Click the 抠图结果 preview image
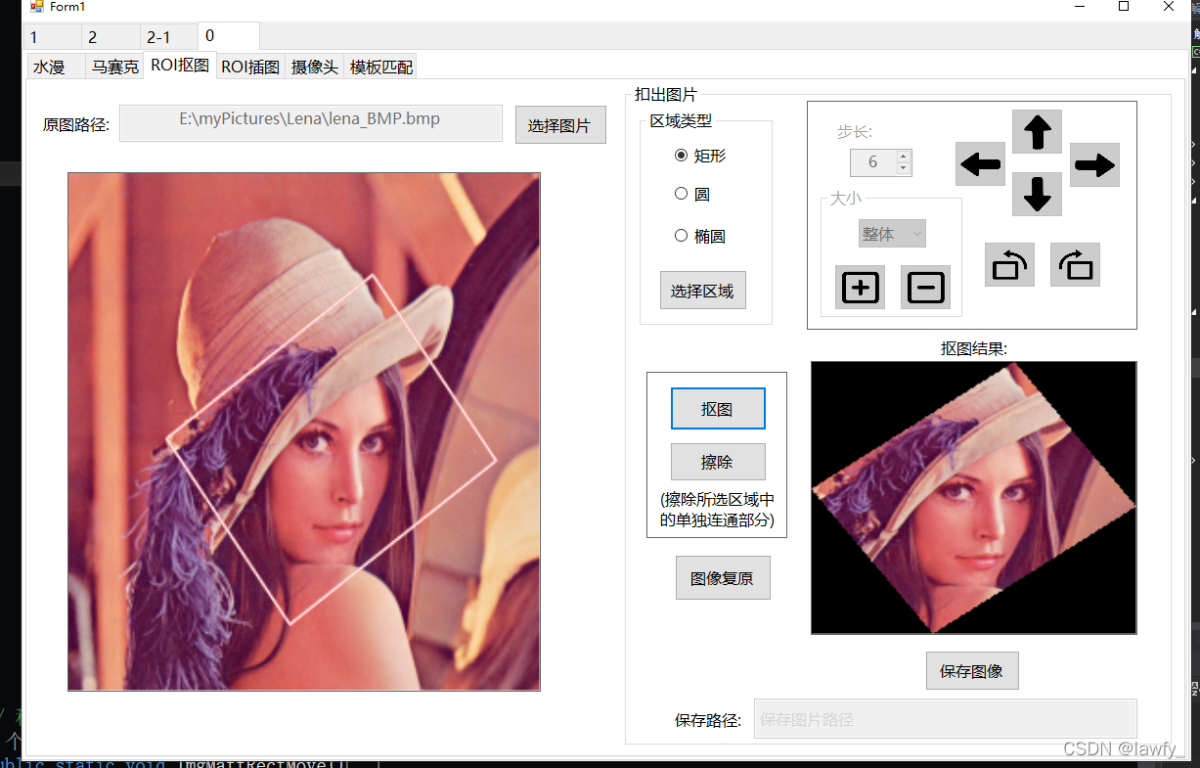Screen dimensions: 1200x768 tap(973, 497)
